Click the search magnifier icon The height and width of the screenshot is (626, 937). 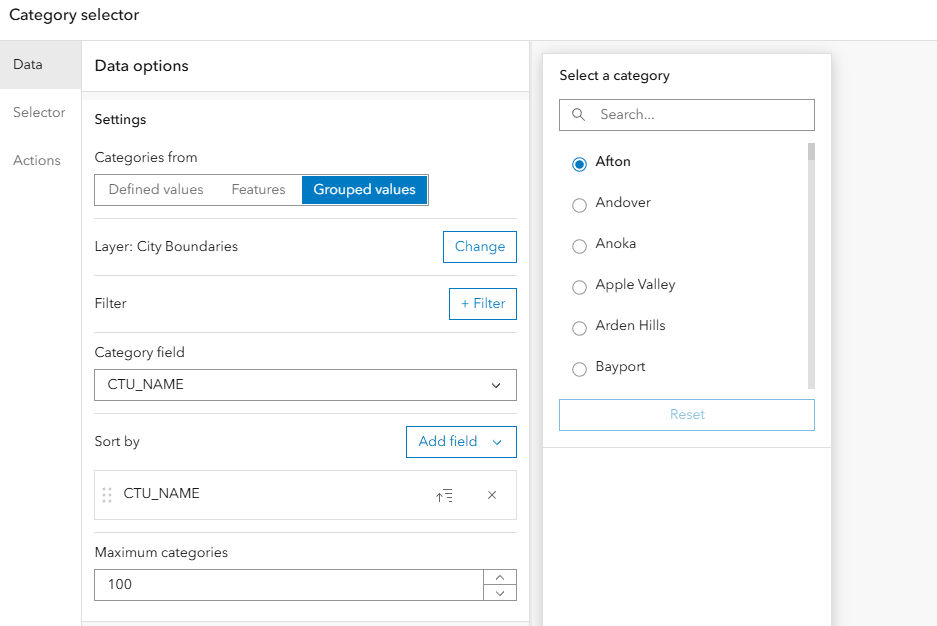(578, 115)
